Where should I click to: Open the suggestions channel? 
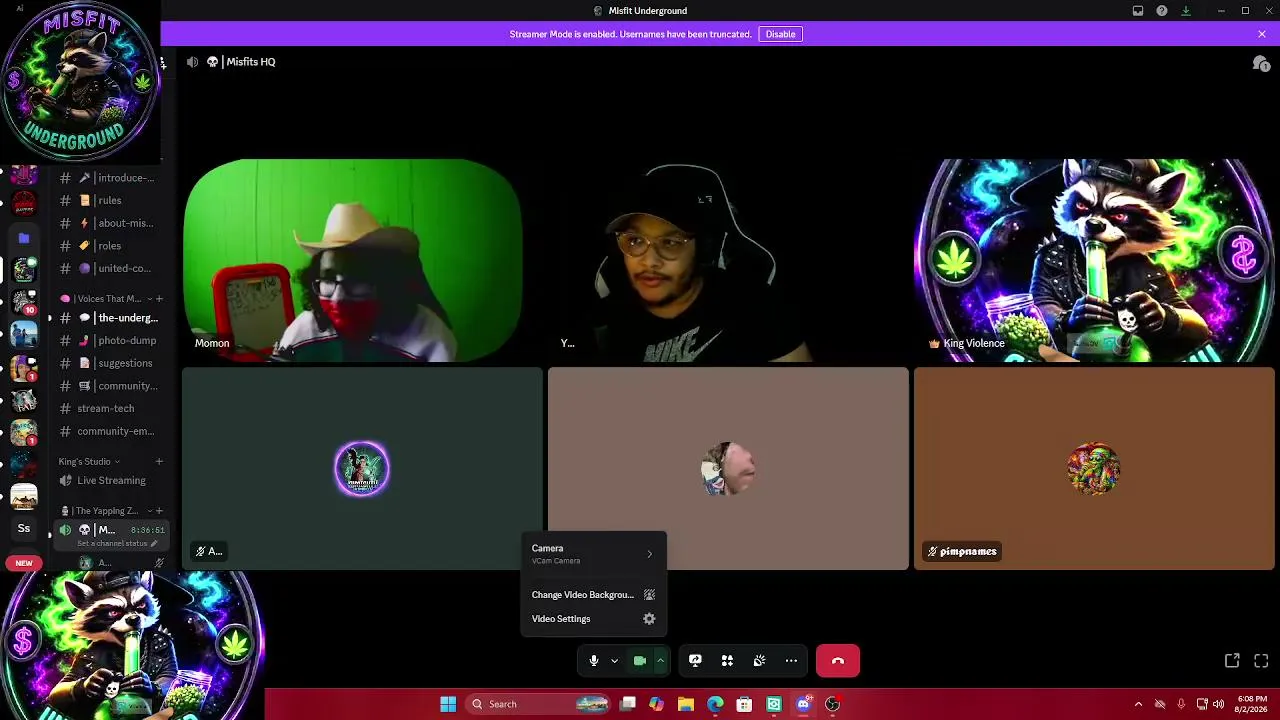pyautogui.click(x=110, y=363)
